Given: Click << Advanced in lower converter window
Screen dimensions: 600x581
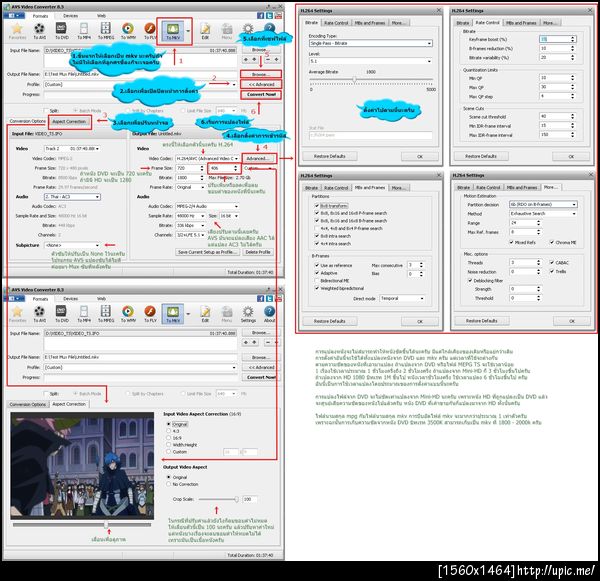Looking at the screenshot, I should click(261, 367).
